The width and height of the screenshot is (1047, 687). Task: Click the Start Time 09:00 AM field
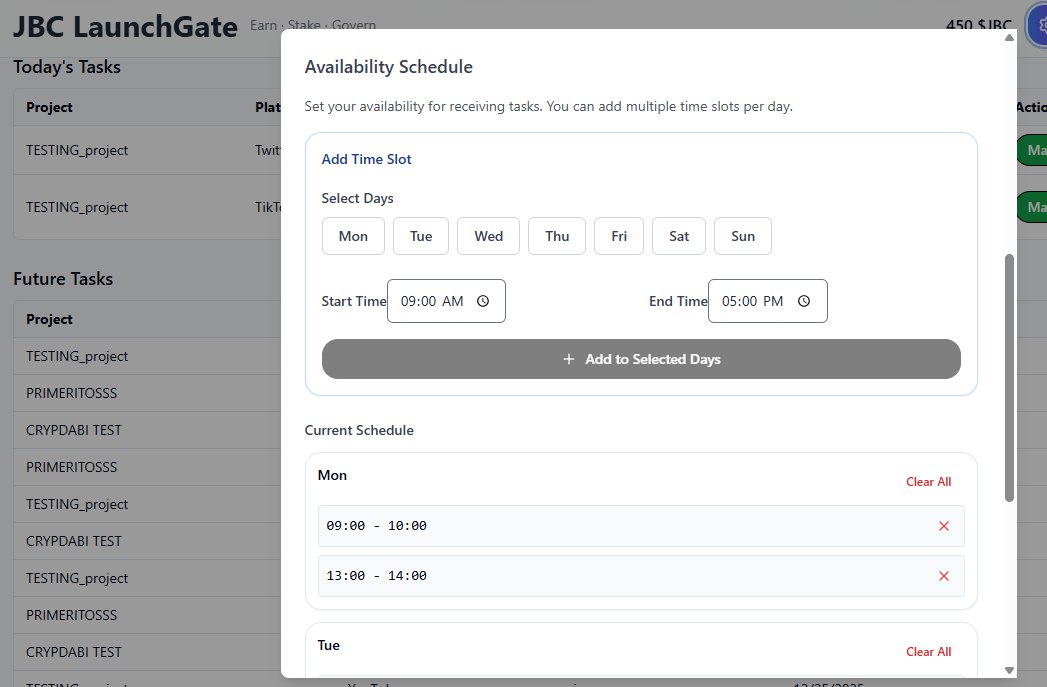[x=446, y=301]
